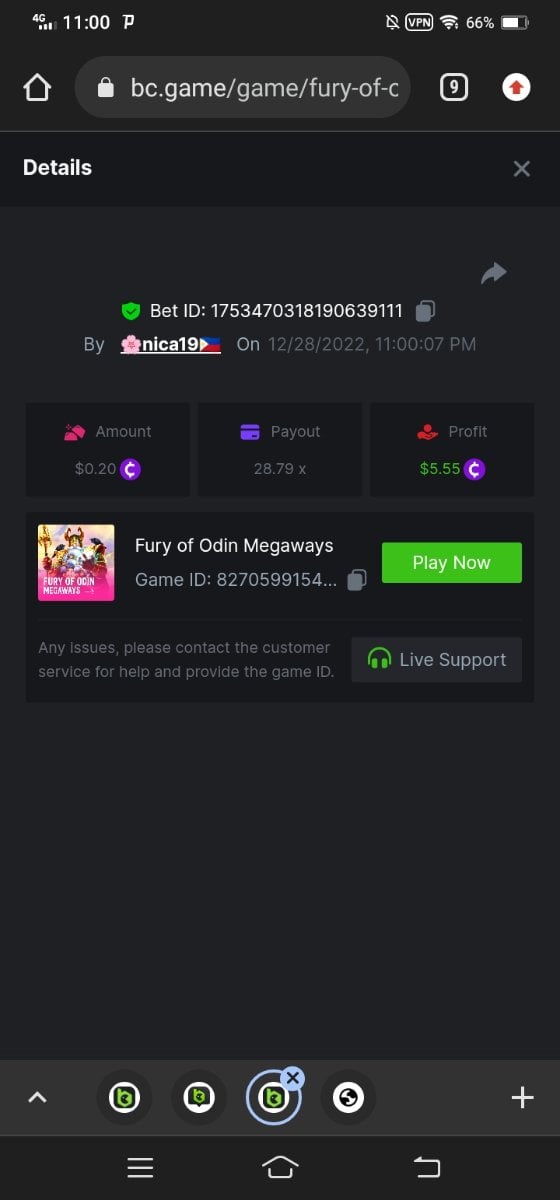This screenshot has height=1200, width=560.
Task: Close the currently selected tab via X badge
Action: coord(292,1078)
